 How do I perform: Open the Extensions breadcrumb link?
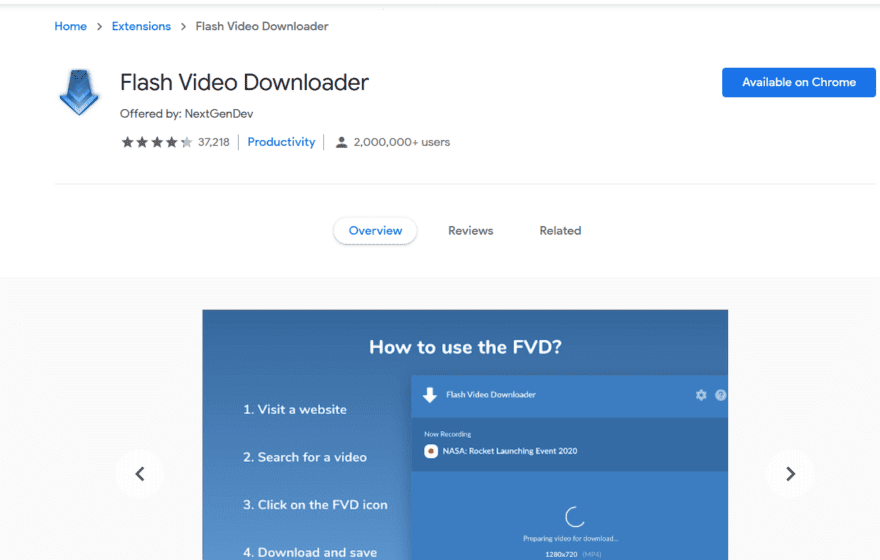[x=141, y=26]
